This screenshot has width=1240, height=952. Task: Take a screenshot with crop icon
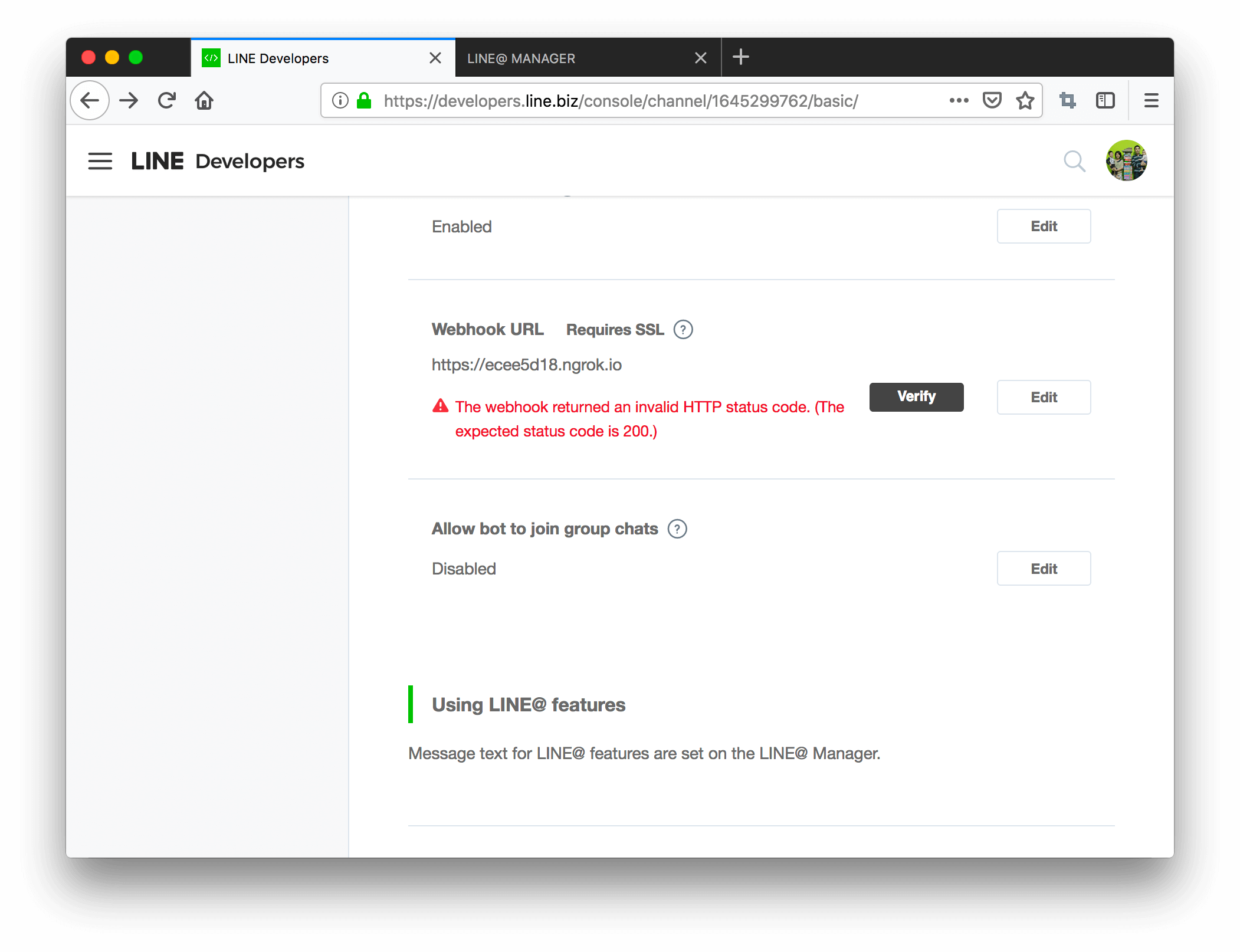pos(1068,101)
